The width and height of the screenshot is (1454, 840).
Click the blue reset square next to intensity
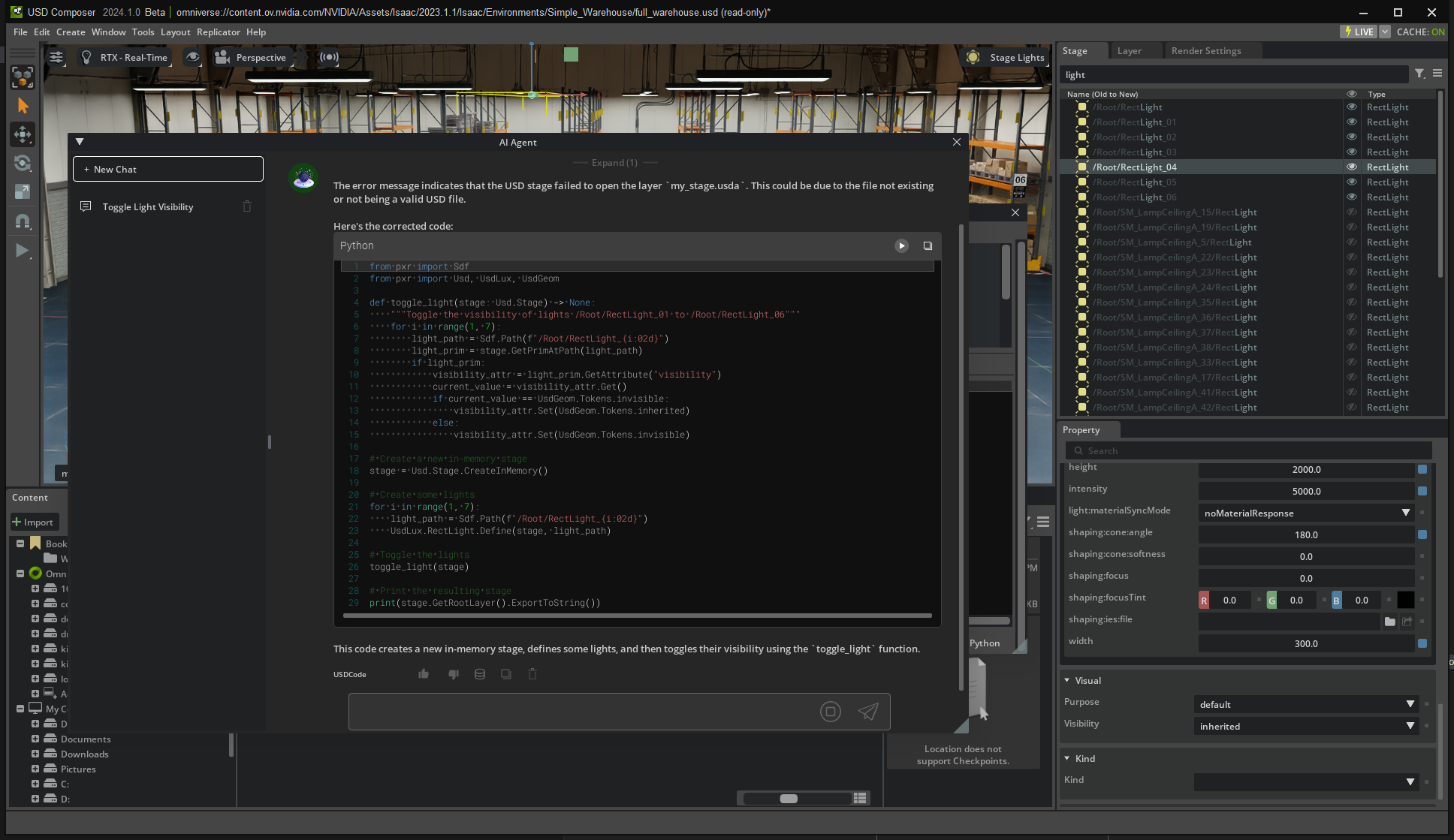pos(1422,491)
